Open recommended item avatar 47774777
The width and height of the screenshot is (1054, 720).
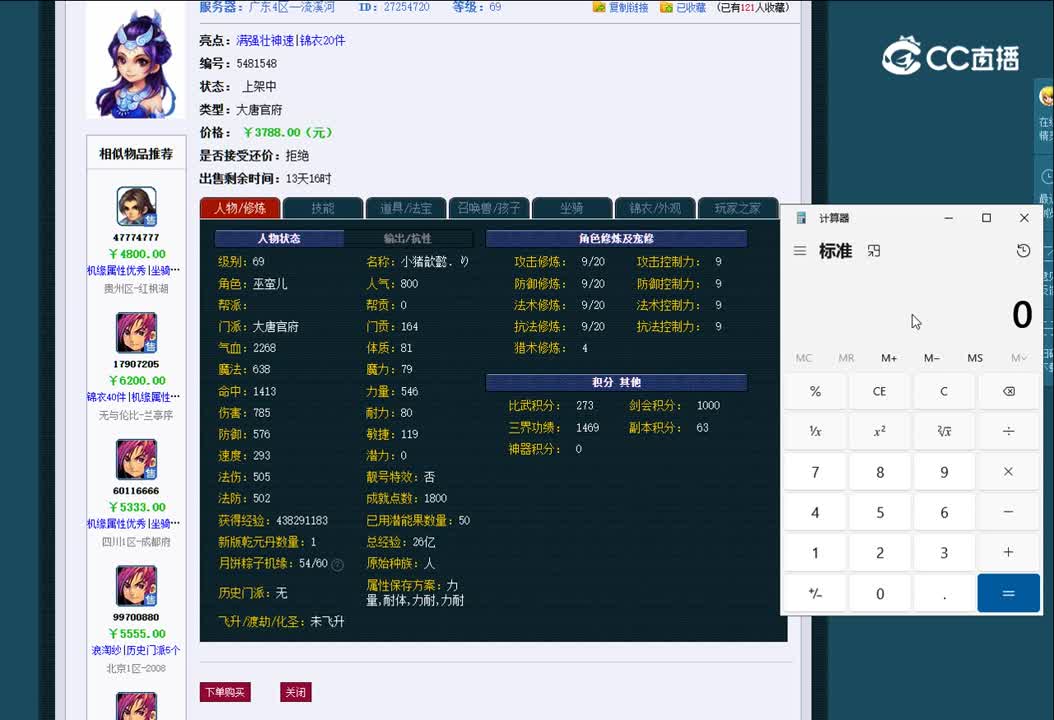click(136, 206)
